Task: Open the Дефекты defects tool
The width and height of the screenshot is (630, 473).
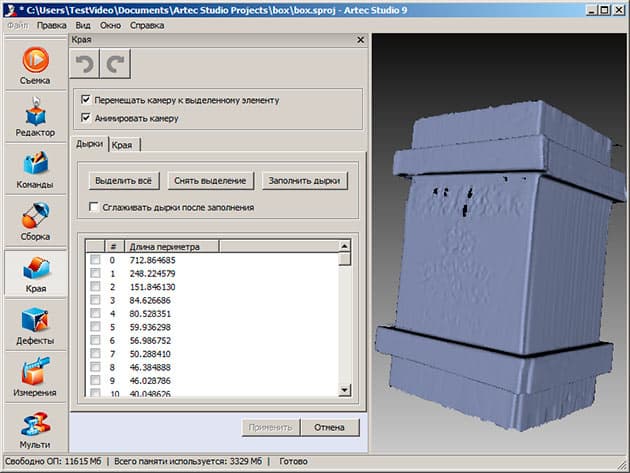Action: (x=35, y=325)
